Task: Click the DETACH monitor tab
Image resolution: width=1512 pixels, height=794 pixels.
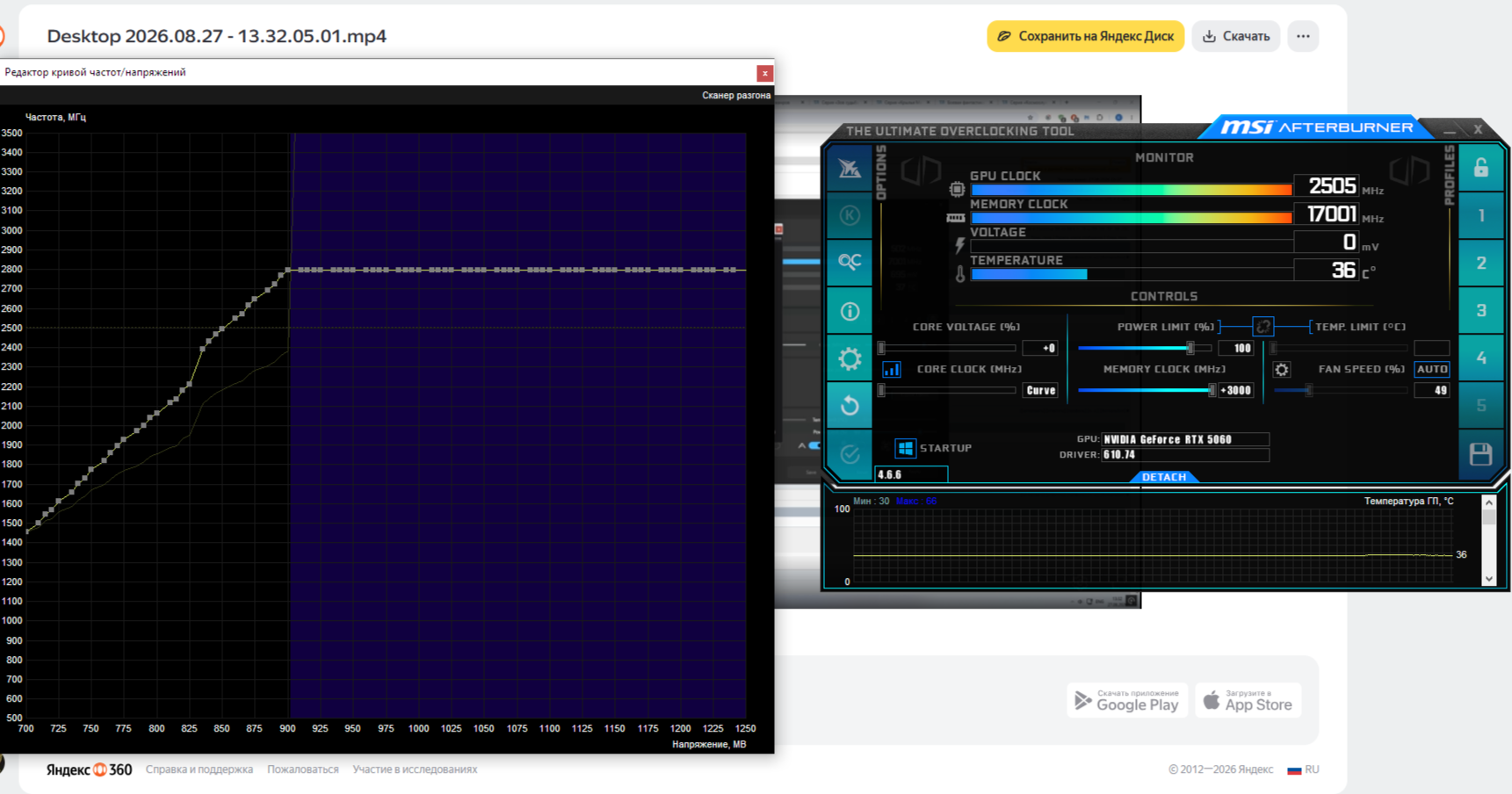Action: point(1164,477)
